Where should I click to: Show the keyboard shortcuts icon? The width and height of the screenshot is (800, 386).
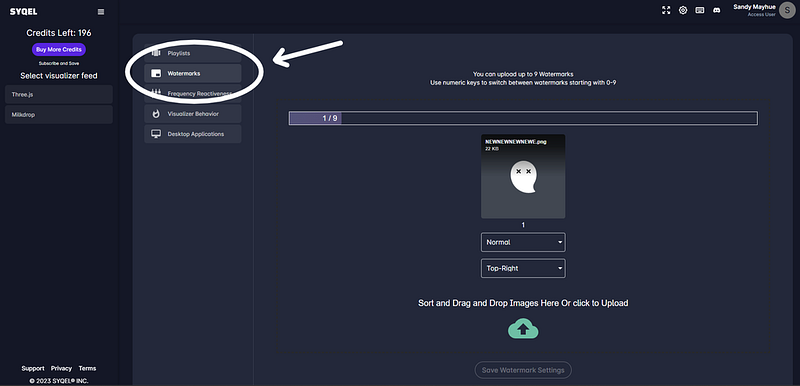coord(700,10)
